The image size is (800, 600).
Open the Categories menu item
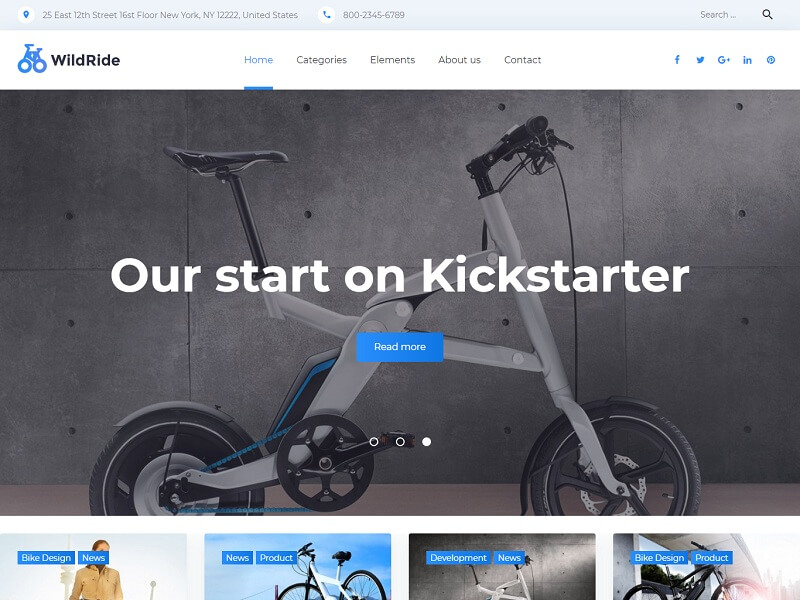(321, 60)
